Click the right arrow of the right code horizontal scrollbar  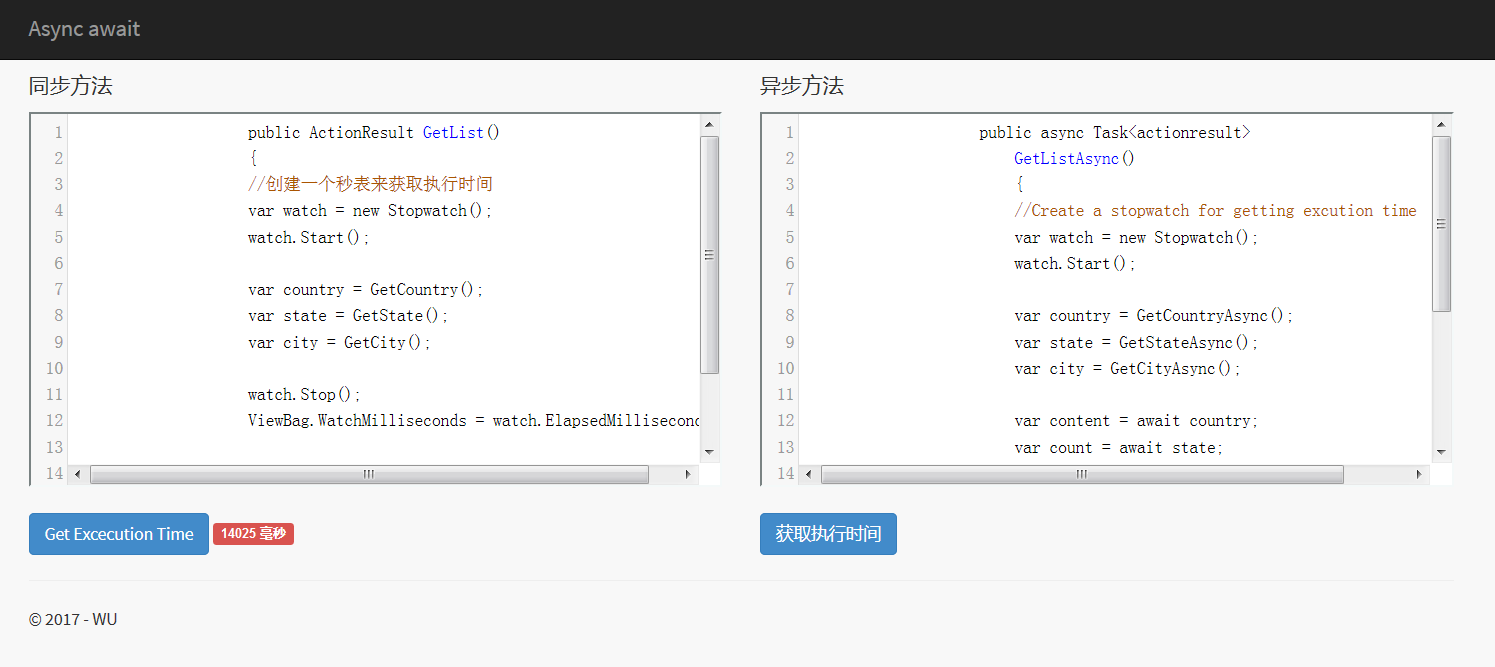tap(1418, 474)
